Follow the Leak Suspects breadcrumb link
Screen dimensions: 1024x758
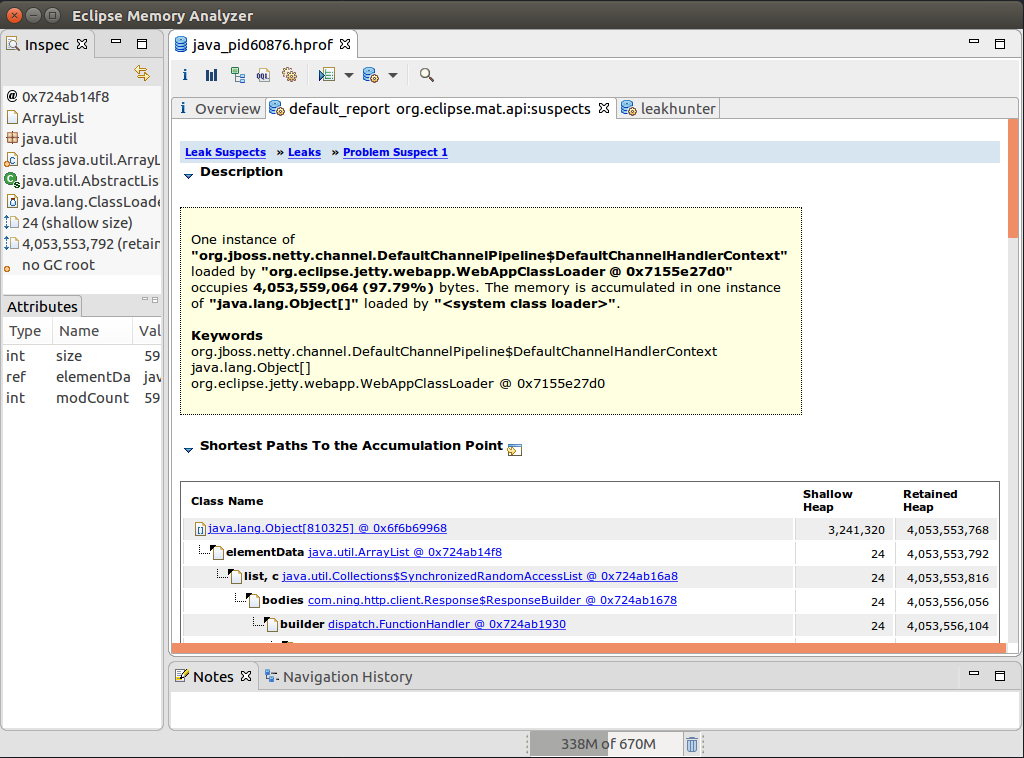(x=225, y=152)
